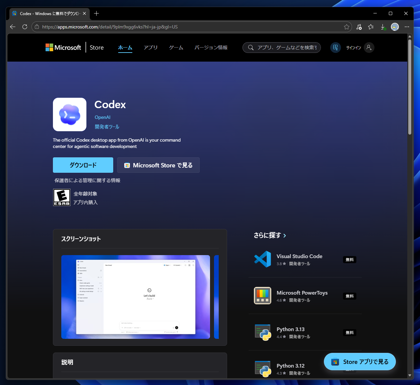Open the browser three-dot menu
Viewport: 420px width, 385px height.
pyautogui.click(x=407, y=27)
